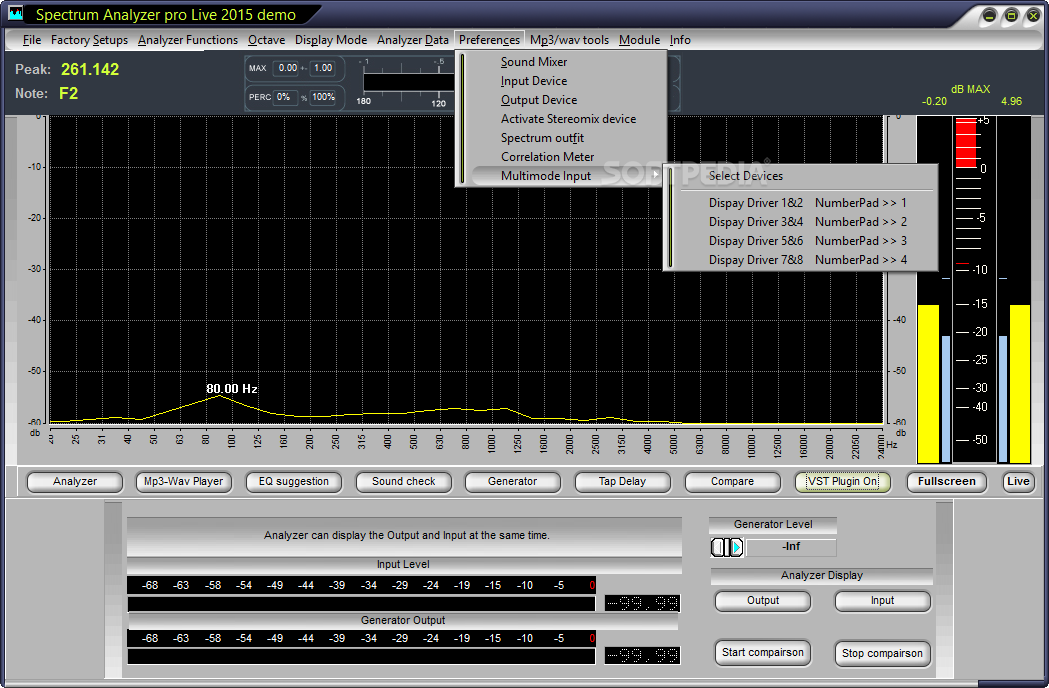This screenshot has height=688, width=1049.
Task: Select Dispay Driver 5&6 NumberPad 3
Action: pyautogui.click(x=807, y=241)
